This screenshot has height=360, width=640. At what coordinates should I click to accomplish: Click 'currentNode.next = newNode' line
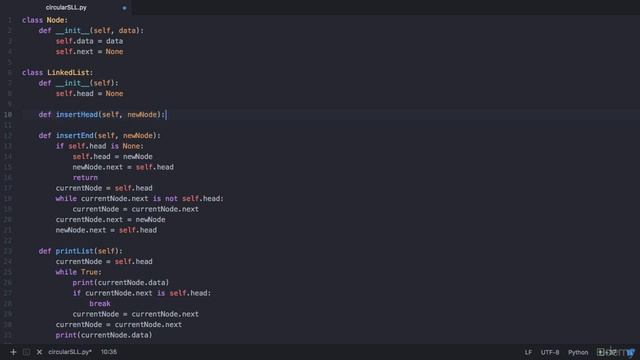point(111,220)
